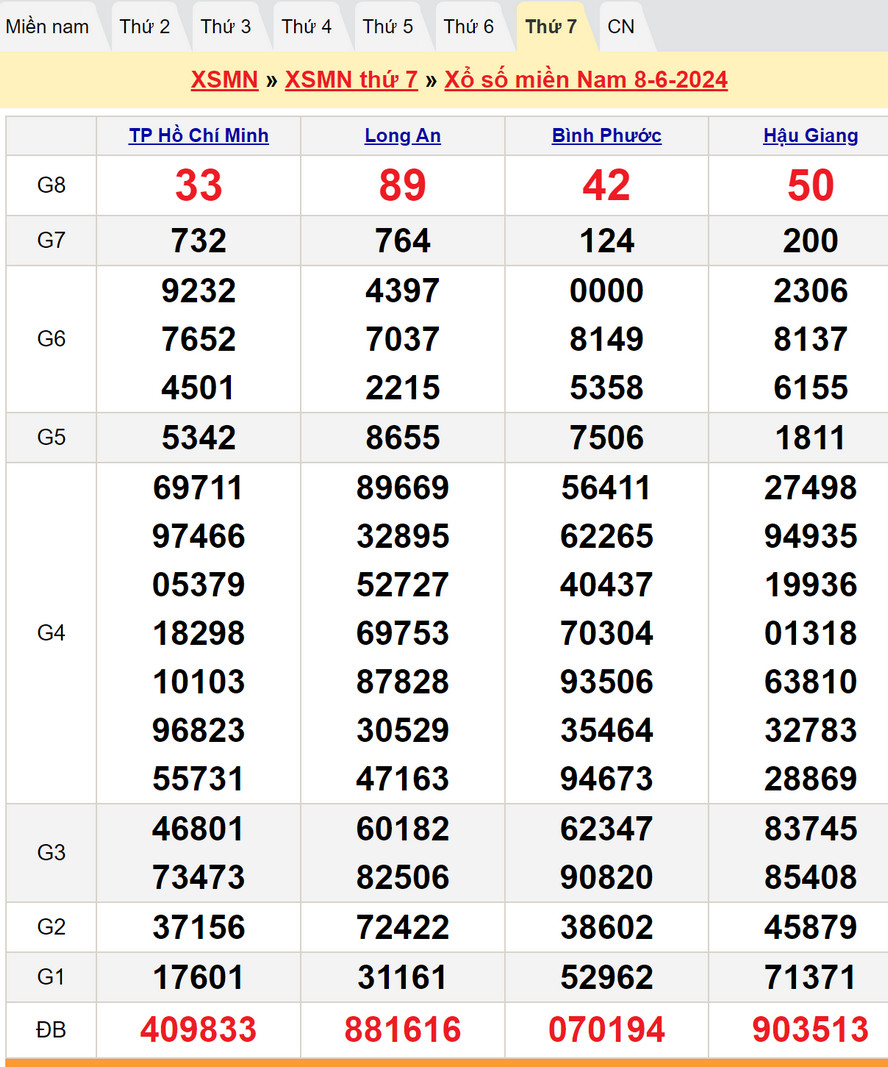
Task: Click the Long An column header link
Action: 403,136
